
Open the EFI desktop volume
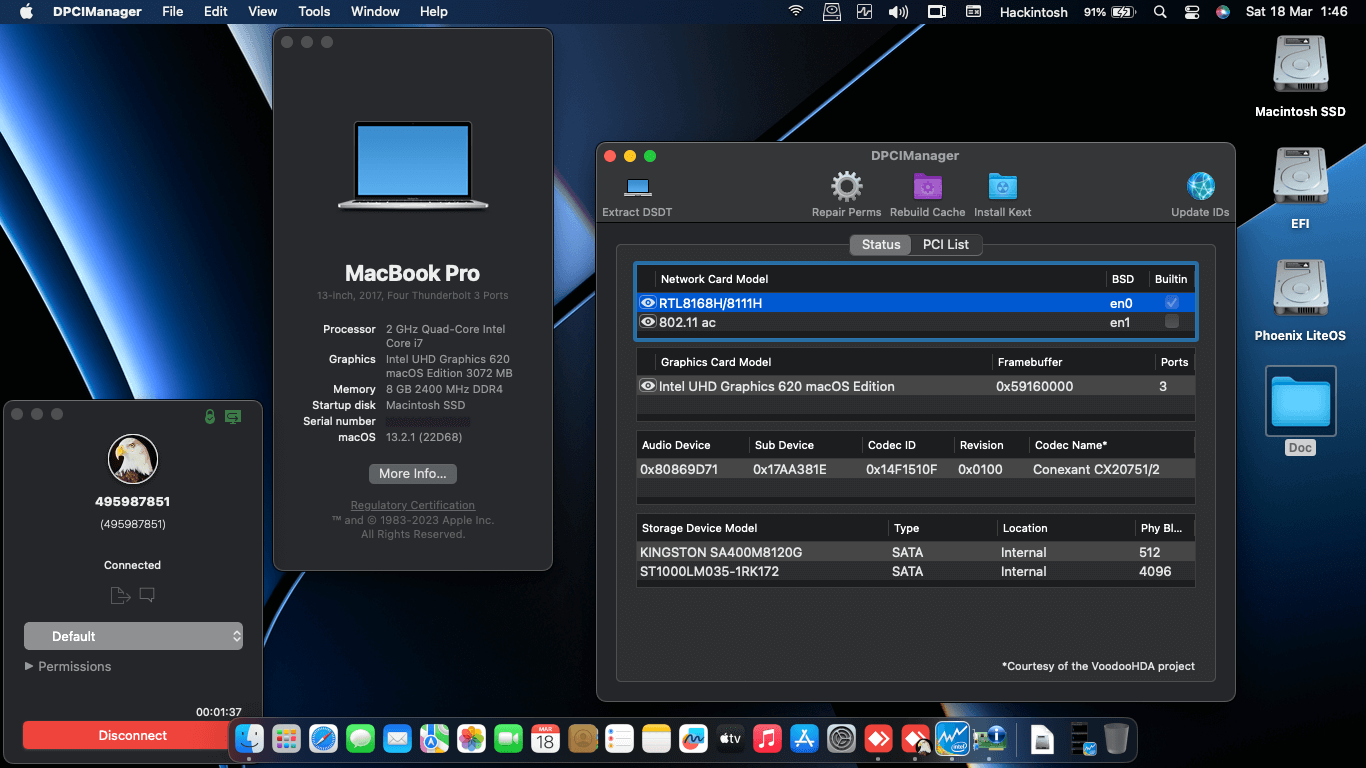[1300, 178]
